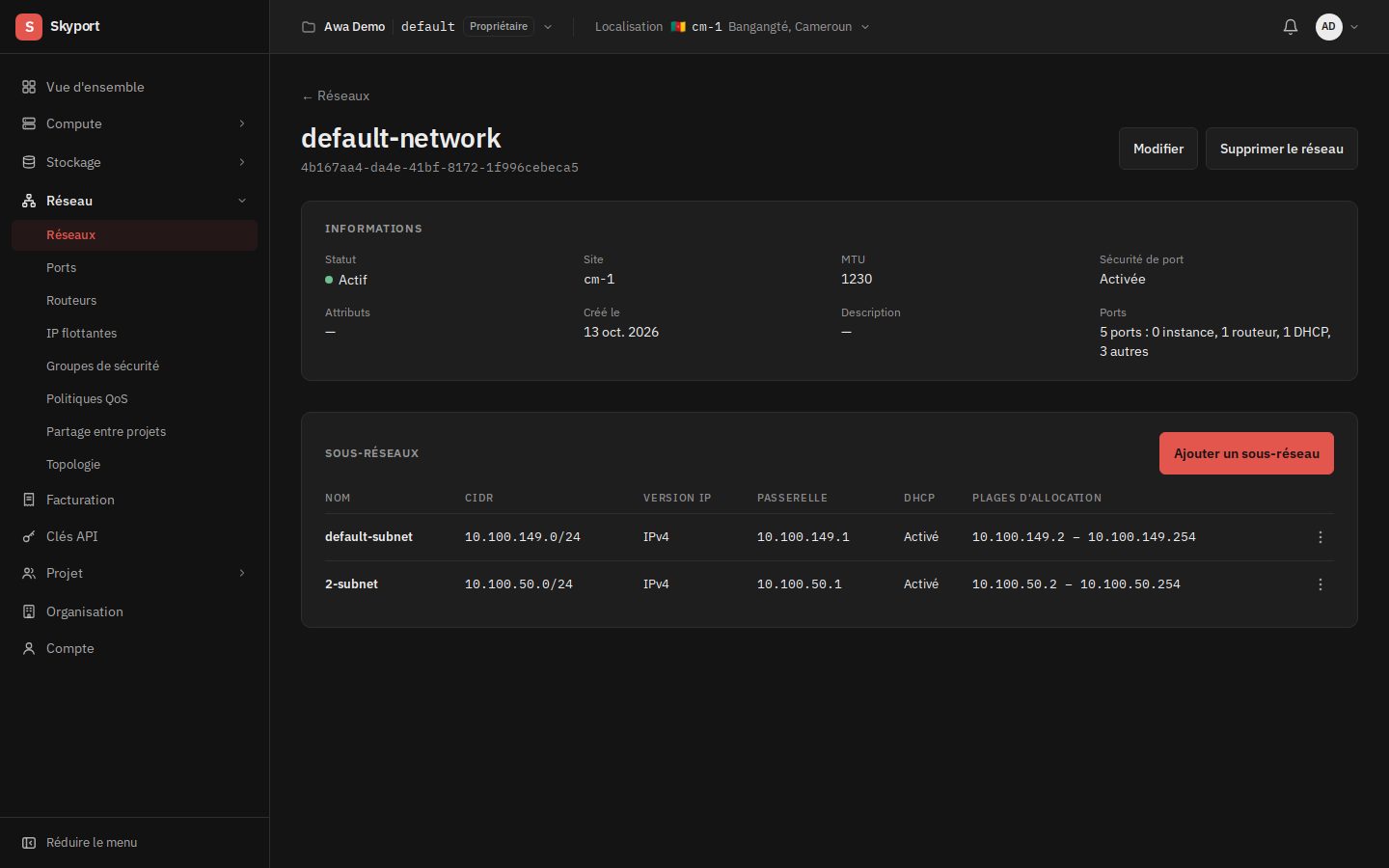1389x868 pixels.
Task: Expand the Stockage submenu chevron
Action: (242, 162)
